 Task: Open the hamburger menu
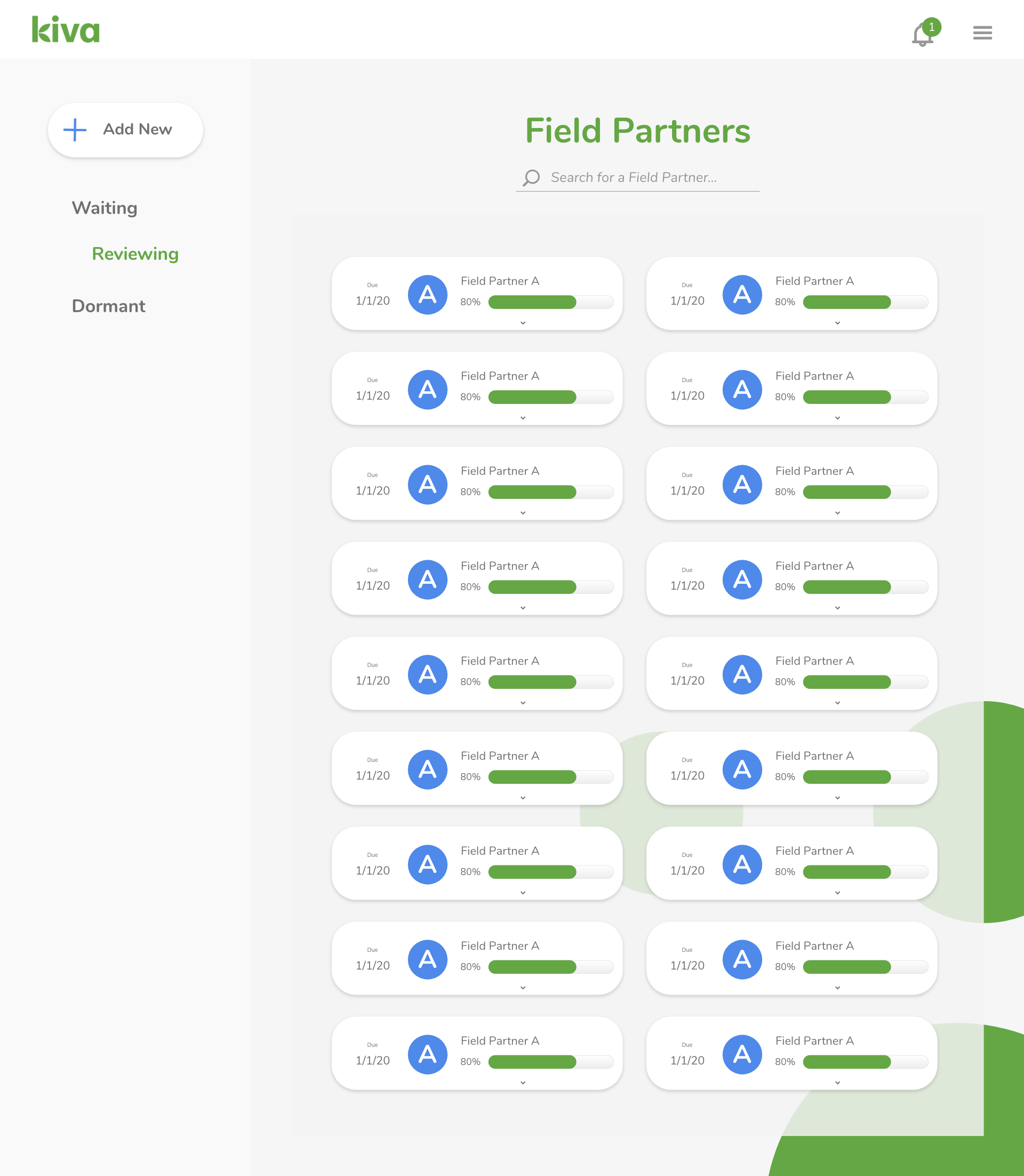tap(982, 33)
